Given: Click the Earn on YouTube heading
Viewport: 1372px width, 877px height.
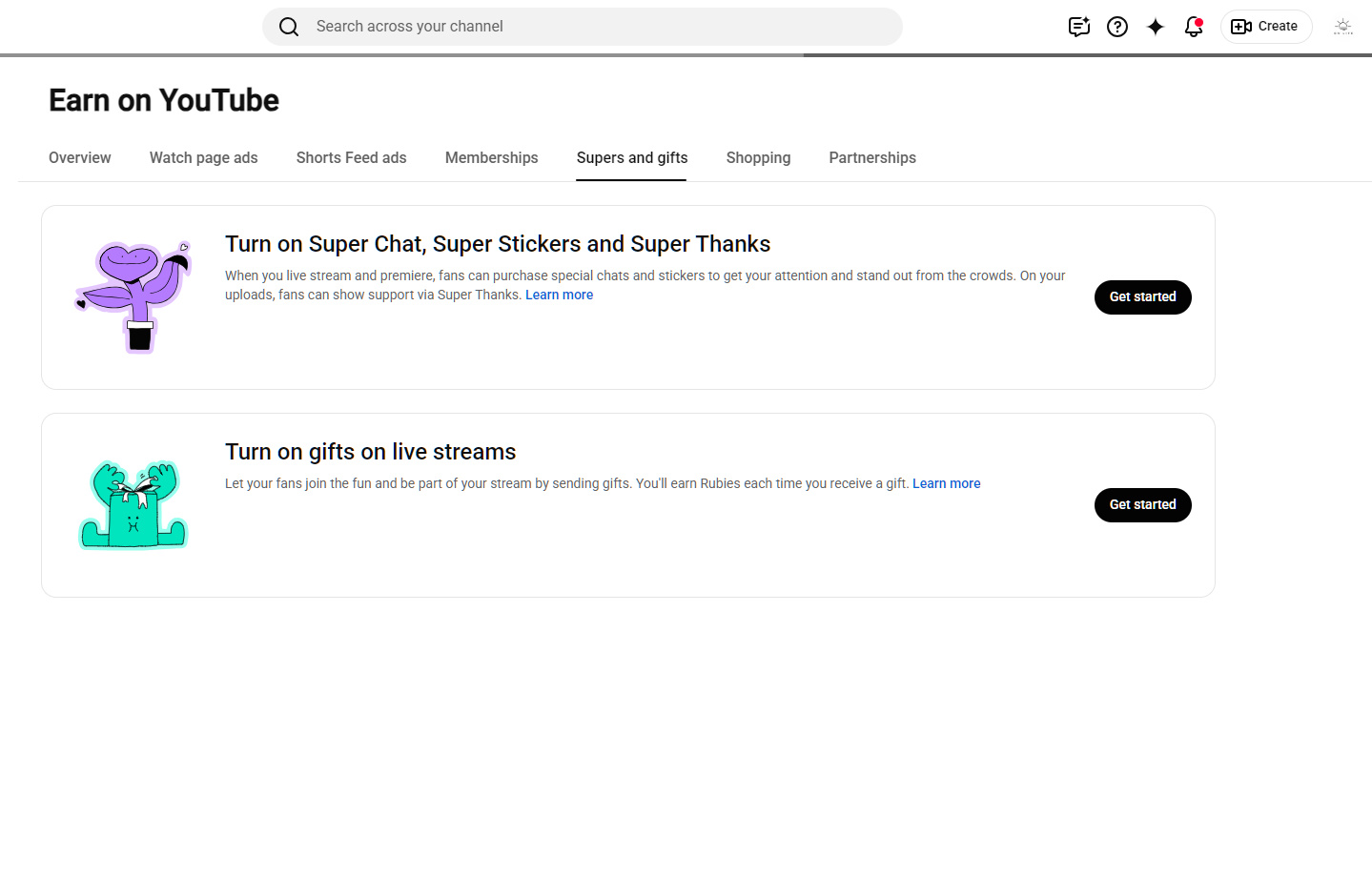Looking at the screenshot, I should [164, 100].
